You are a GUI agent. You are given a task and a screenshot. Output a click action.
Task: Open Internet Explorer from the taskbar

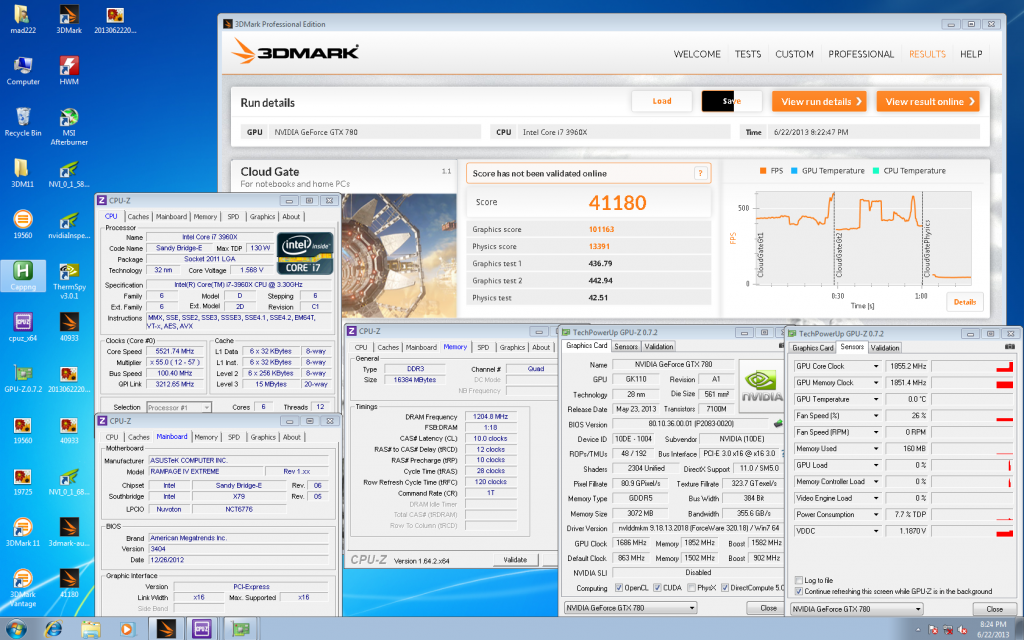coord(53,628)
